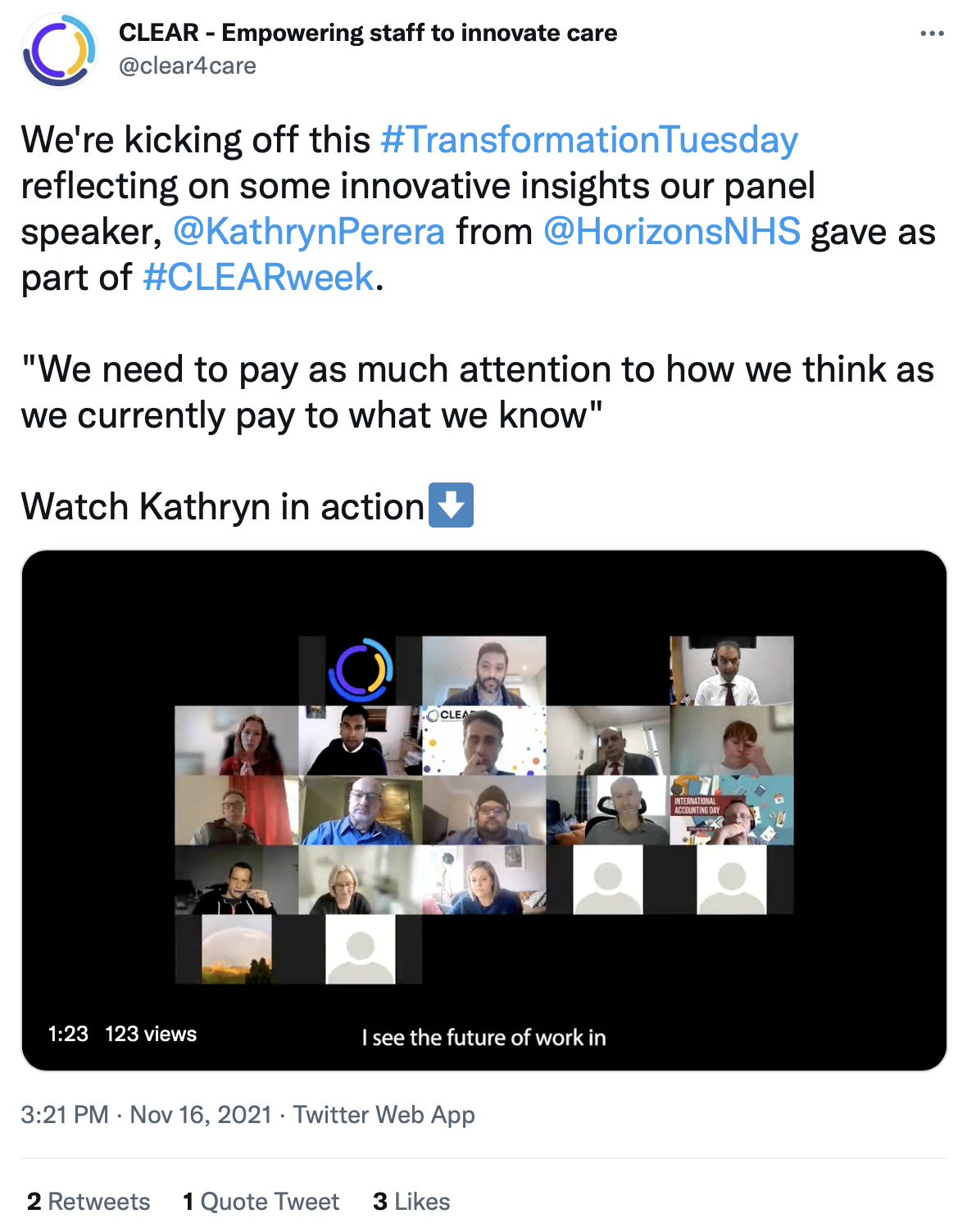967x1232 pixels.
Task: Click the 123 views counter
Action: tap(151, 1034)
